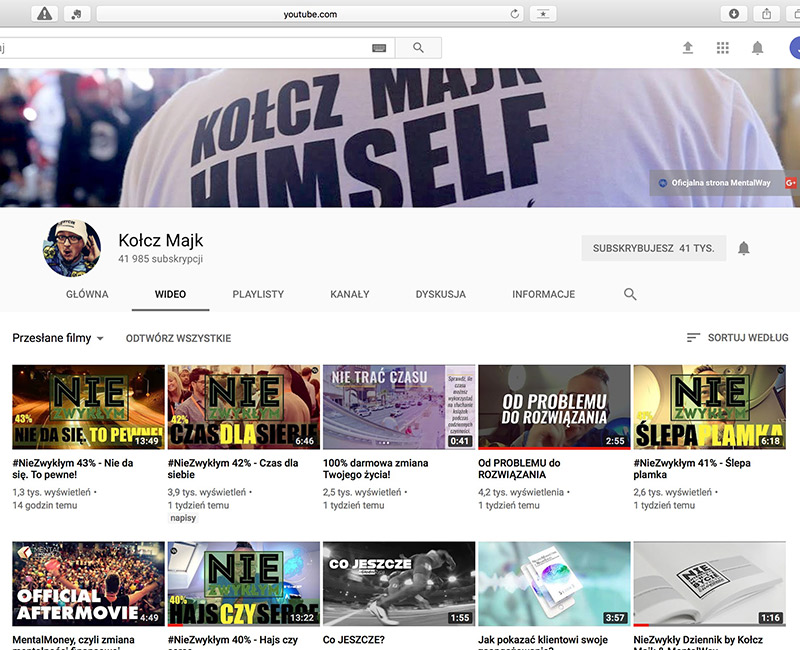Open Od problemu do rozwiązania thumbnail
This screenshot has height=650, width=800.
point(554,407)
